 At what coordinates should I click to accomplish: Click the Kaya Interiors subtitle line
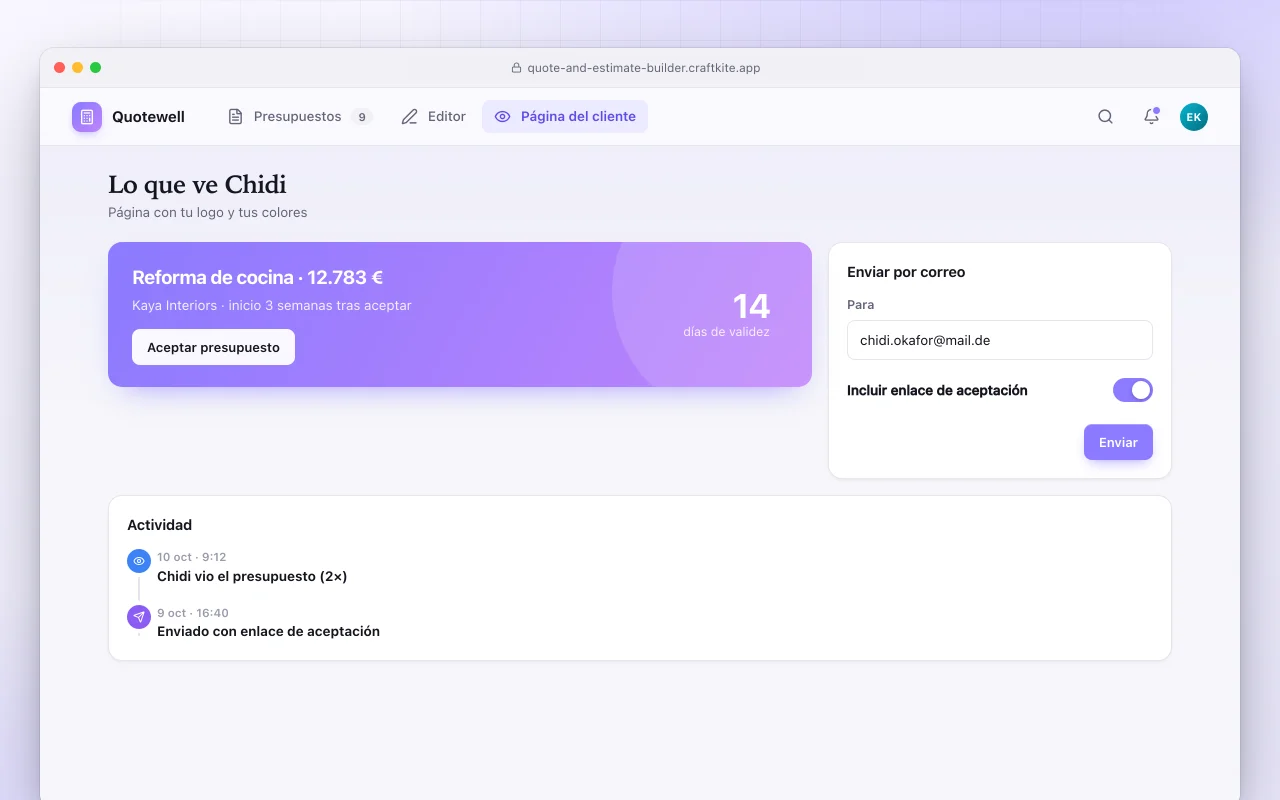[272, 305]
